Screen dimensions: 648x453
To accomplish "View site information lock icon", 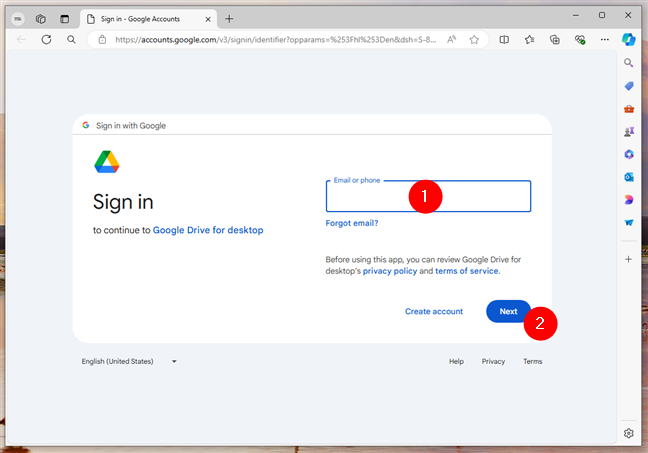I will pos(102,40).
